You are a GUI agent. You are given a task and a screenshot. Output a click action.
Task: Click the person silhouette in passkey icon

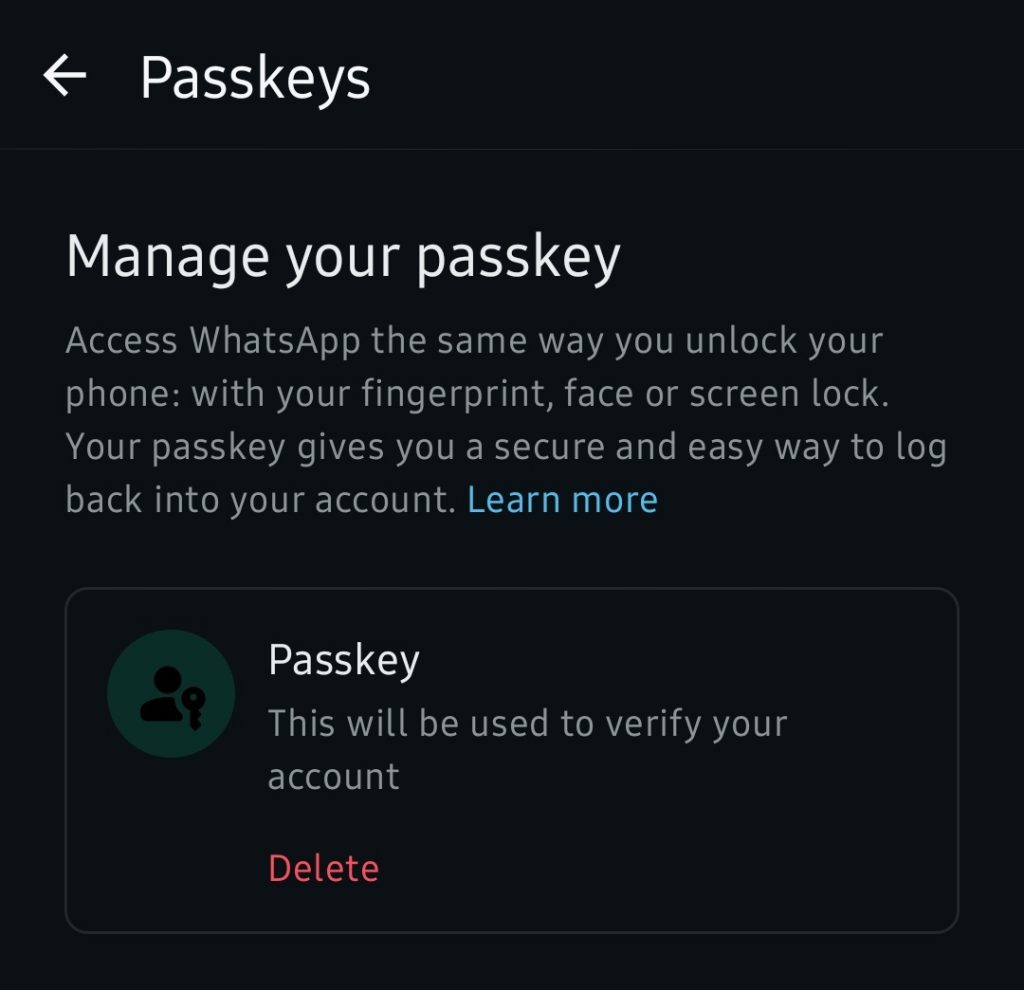162,694
